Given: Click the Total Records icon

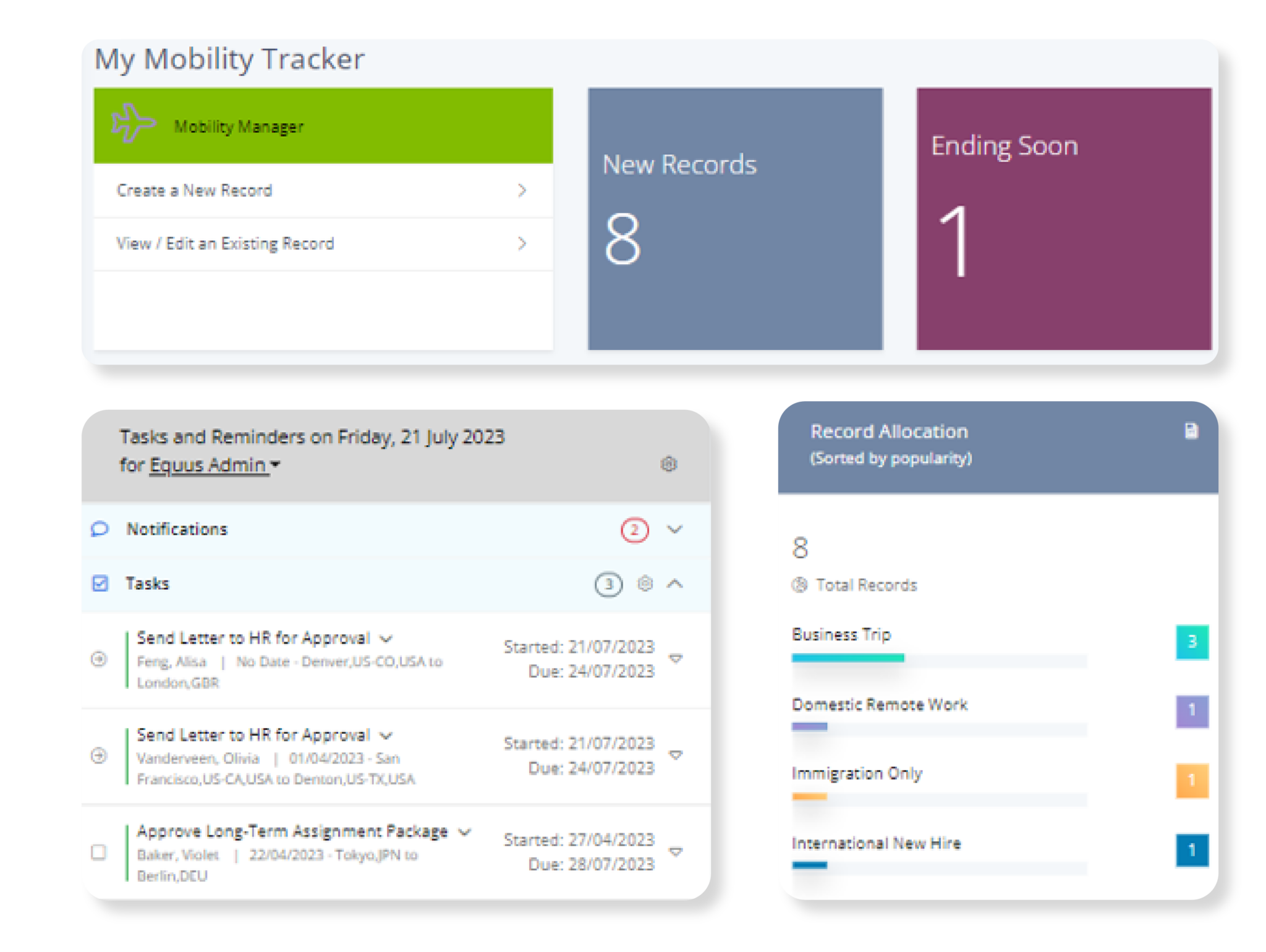Looking at the screenshot, I should (801, 585).
